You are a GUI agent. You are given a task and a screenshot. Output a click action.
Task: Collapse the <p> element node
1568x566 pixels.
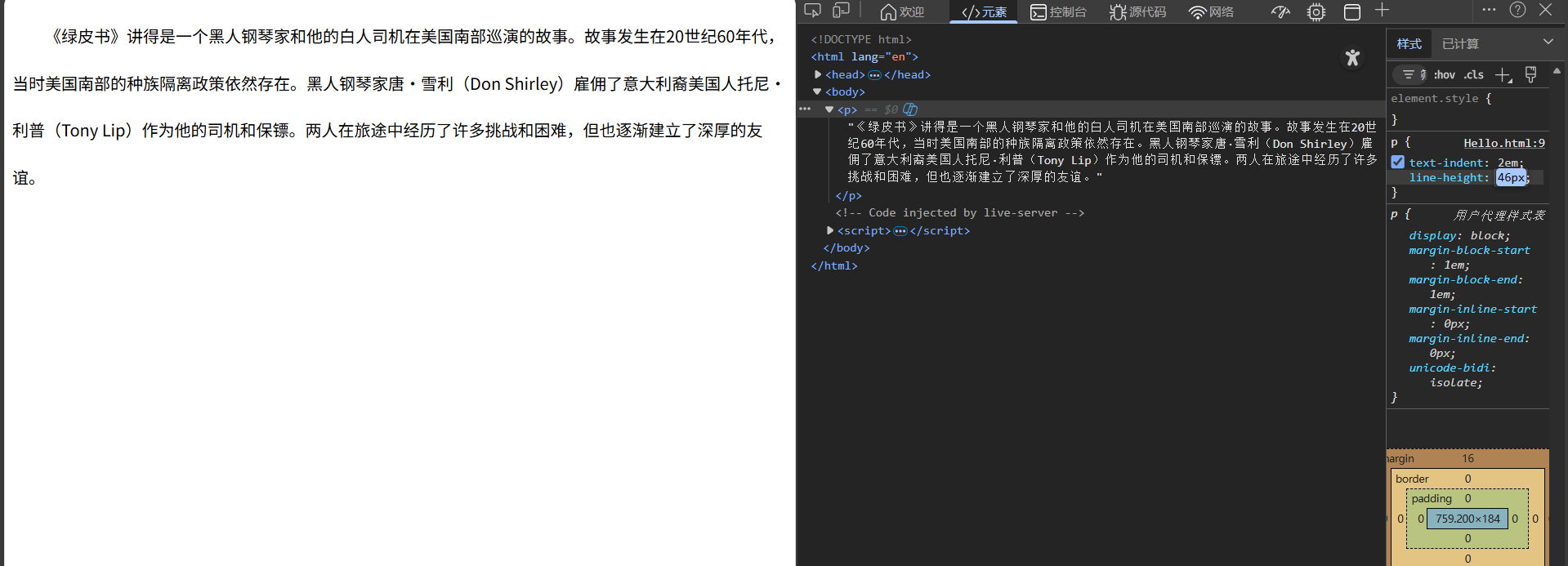tap(829, 109)
